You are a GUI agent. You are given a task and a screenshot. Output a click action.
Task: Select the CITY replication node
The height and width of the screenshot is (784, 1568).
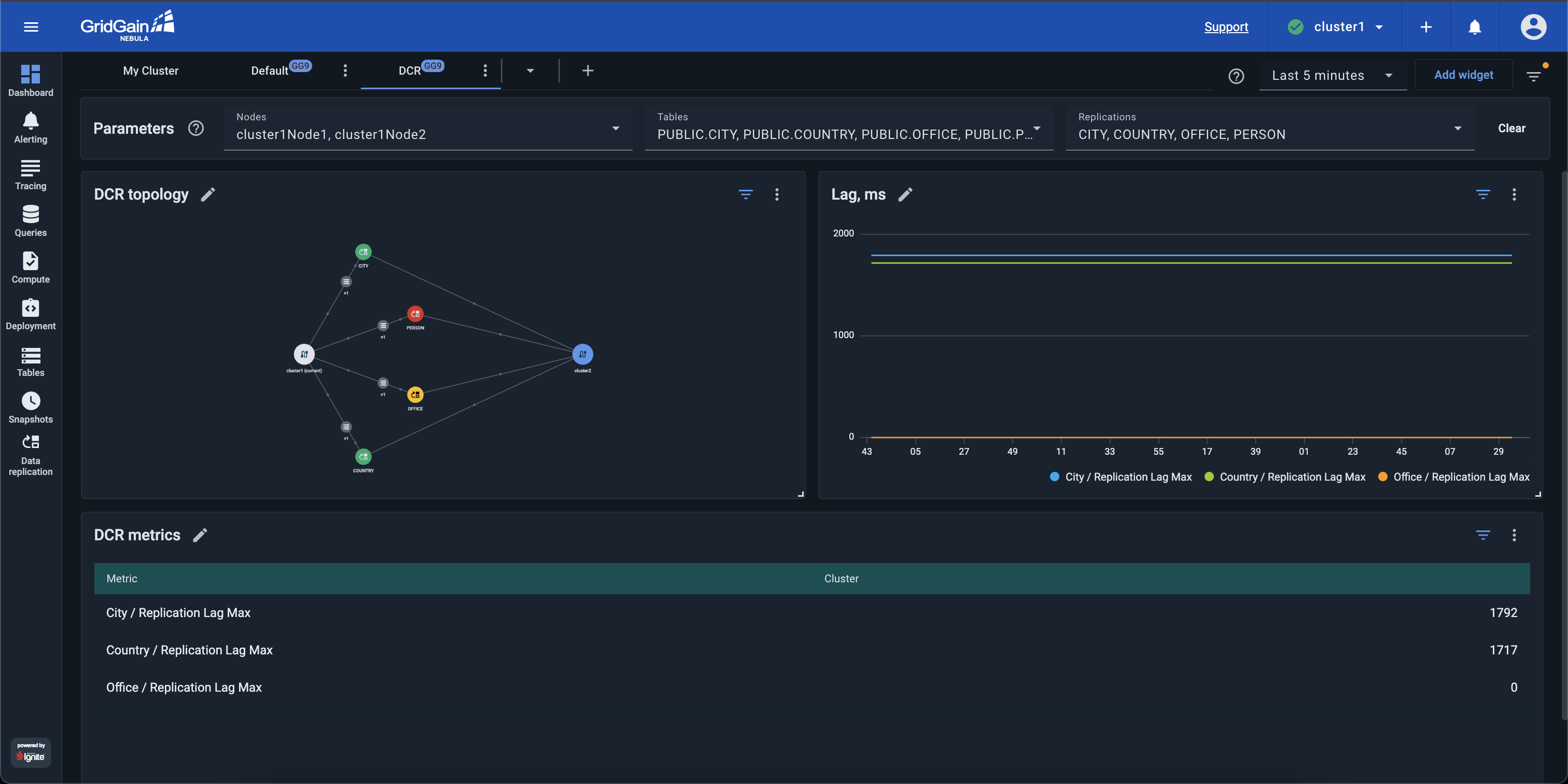pyautogui.click(x=363, y=252)
